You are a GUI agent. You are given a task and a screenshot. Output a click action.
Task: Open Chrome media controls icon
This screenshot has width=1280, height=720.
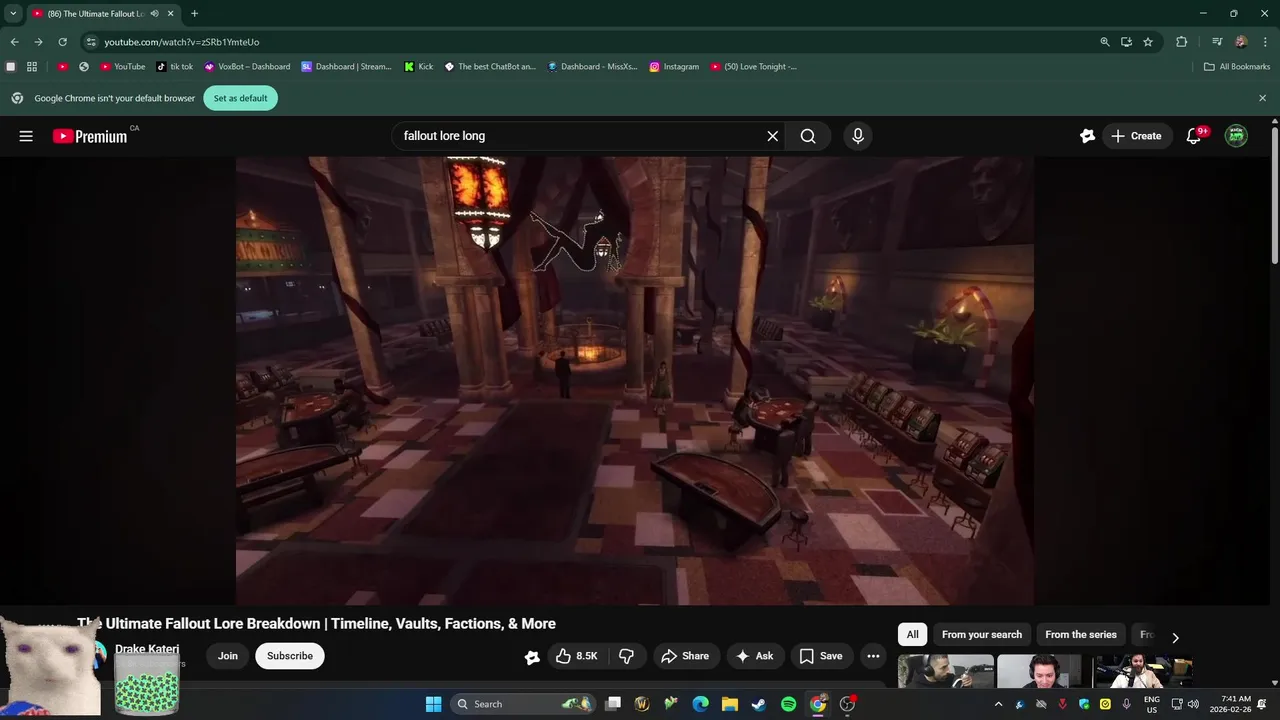1216,42
